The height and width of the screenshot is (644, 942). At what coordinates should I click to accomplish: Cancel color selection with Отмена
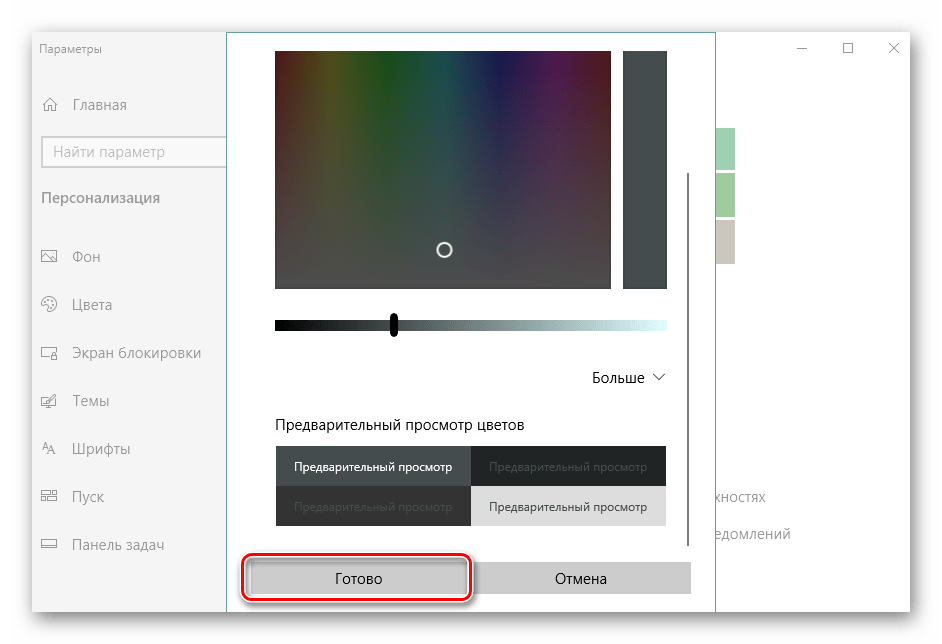pos(580,579)
